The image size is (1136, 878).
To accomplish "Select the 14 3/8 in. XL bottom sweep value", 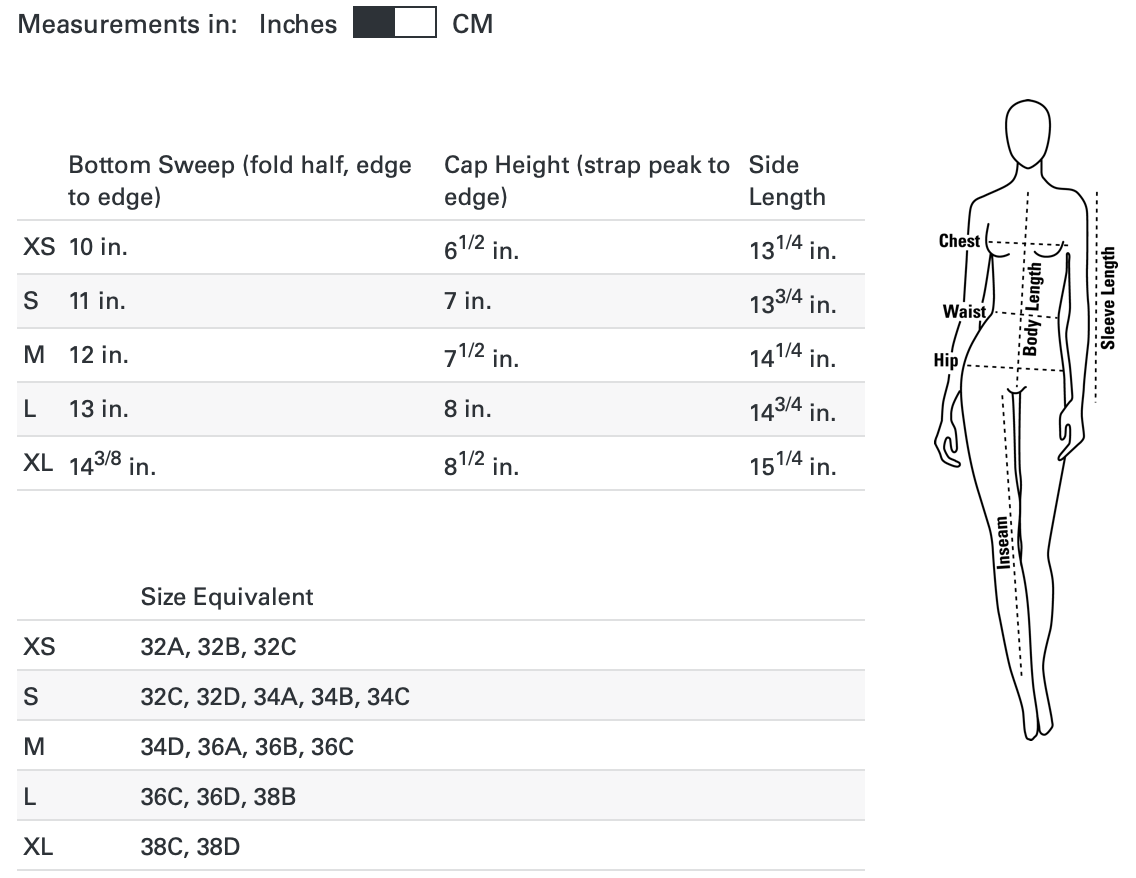I will pyautogui.click(x=112, y=464).
